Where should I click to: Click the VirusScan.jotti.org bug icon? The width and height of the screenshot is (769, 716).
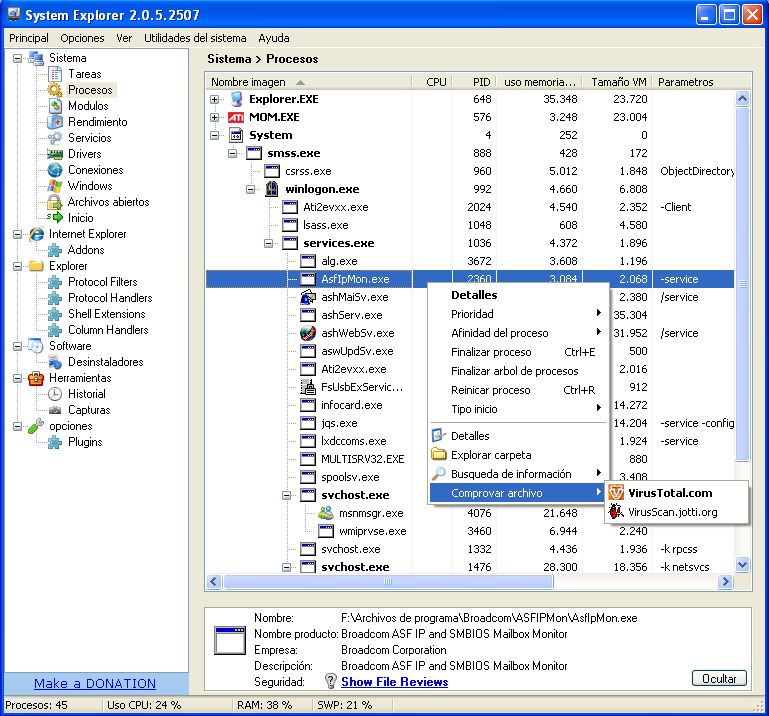(x=616, y=511)
